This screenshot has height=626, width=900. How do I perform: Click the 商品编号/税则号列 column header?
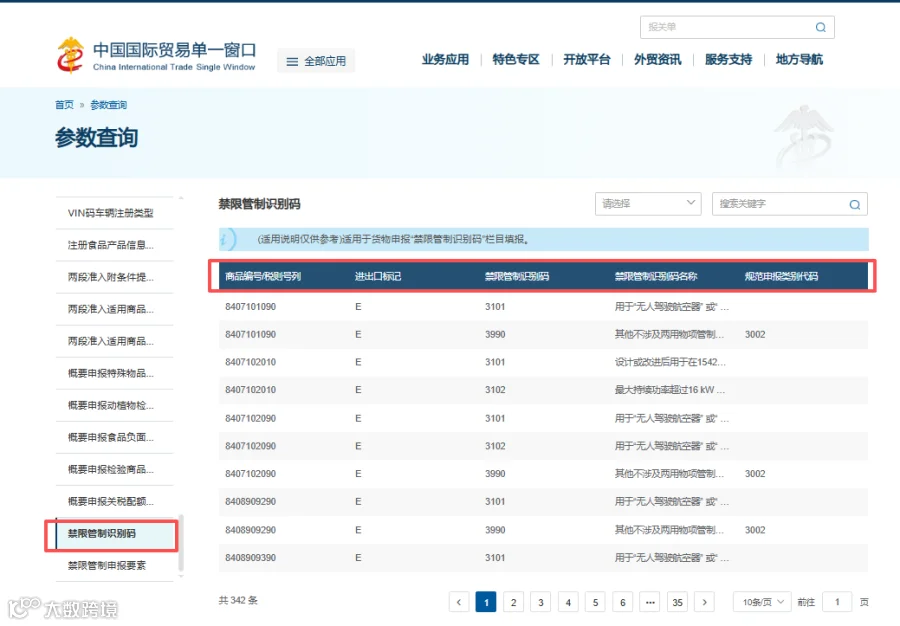(263, 276)
